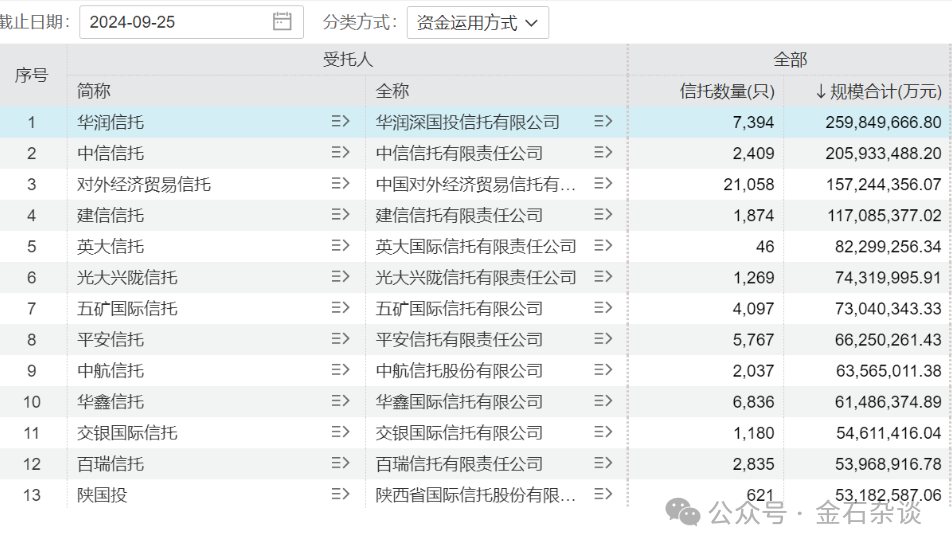Open detail icon next to 百瑞信托 short name
Viewport: 952px width, 551px height.
click(341, 464)
